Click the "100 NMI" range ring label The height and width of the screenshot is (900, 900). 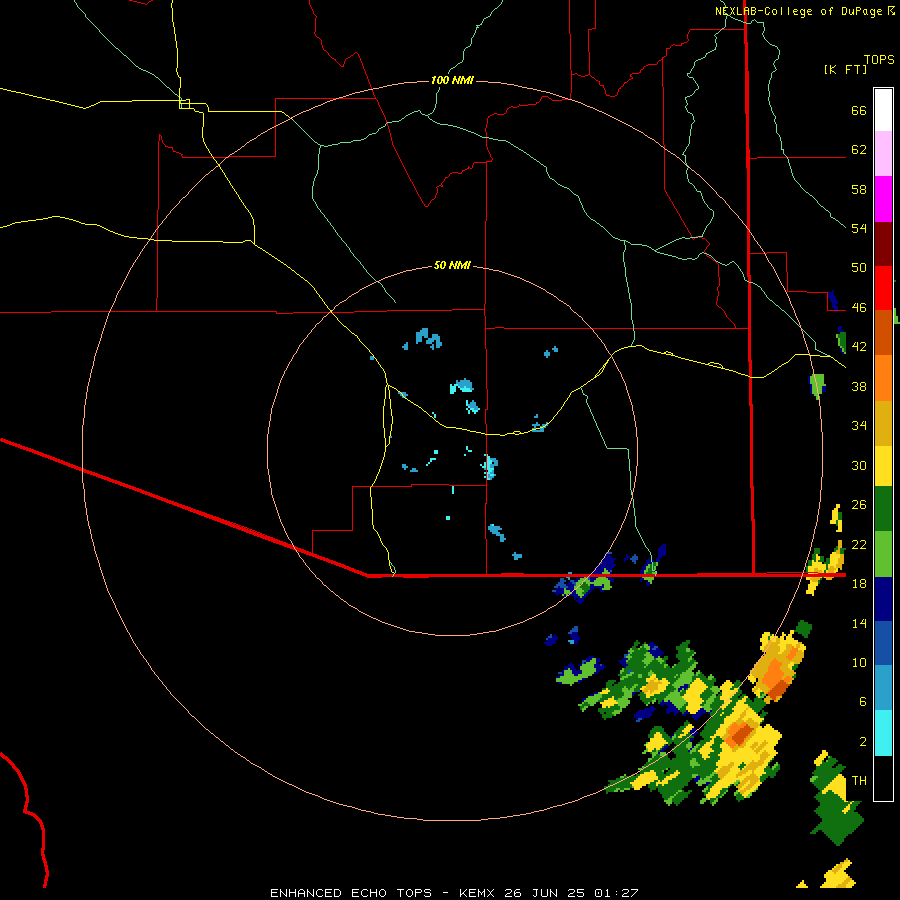(x=452, y=80)
